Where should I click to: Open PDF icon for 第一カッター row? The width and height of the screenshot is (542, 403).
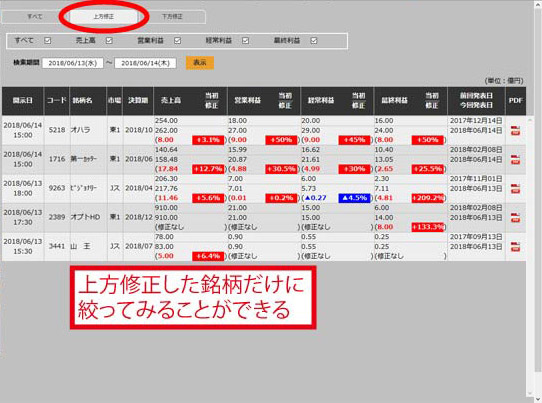pos(515,160)
